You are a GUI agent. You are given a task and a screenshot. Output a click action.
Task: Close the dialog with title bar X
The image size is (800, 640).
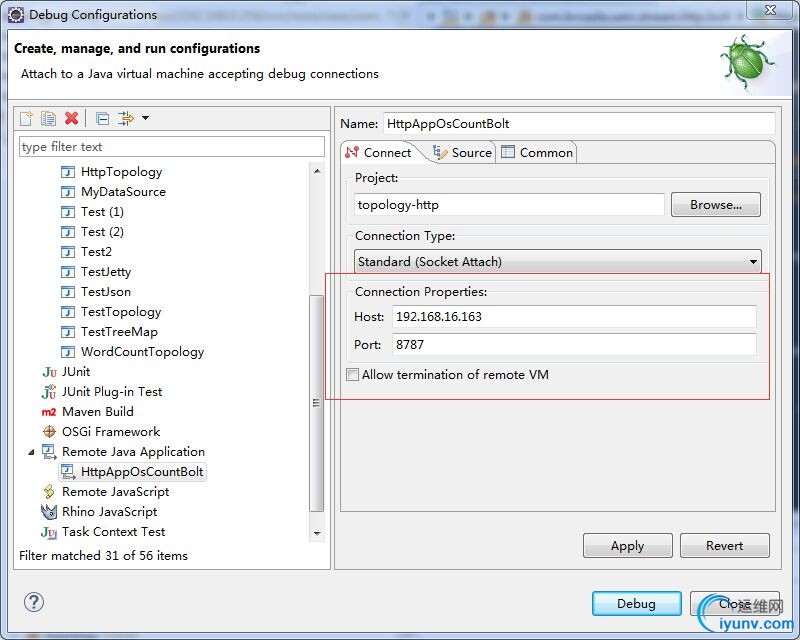tap(770, 10)
